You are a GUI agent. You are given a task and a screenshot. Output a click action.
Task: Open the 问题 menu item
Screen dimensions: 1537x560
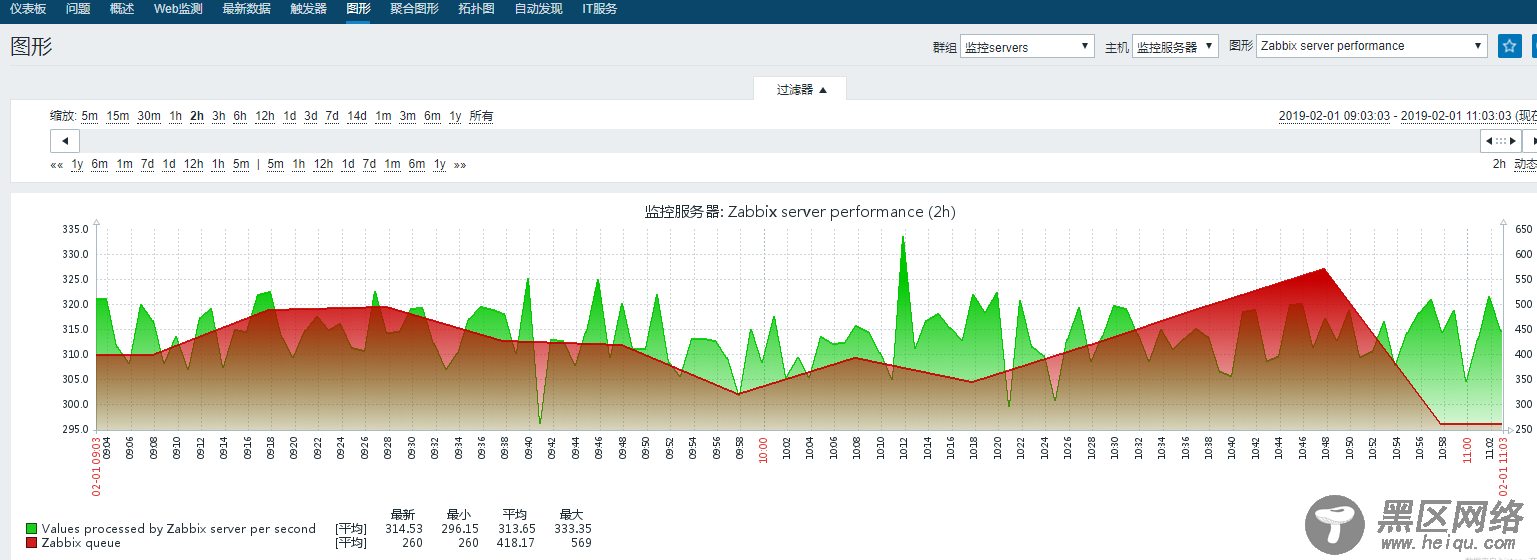[78, 9]
